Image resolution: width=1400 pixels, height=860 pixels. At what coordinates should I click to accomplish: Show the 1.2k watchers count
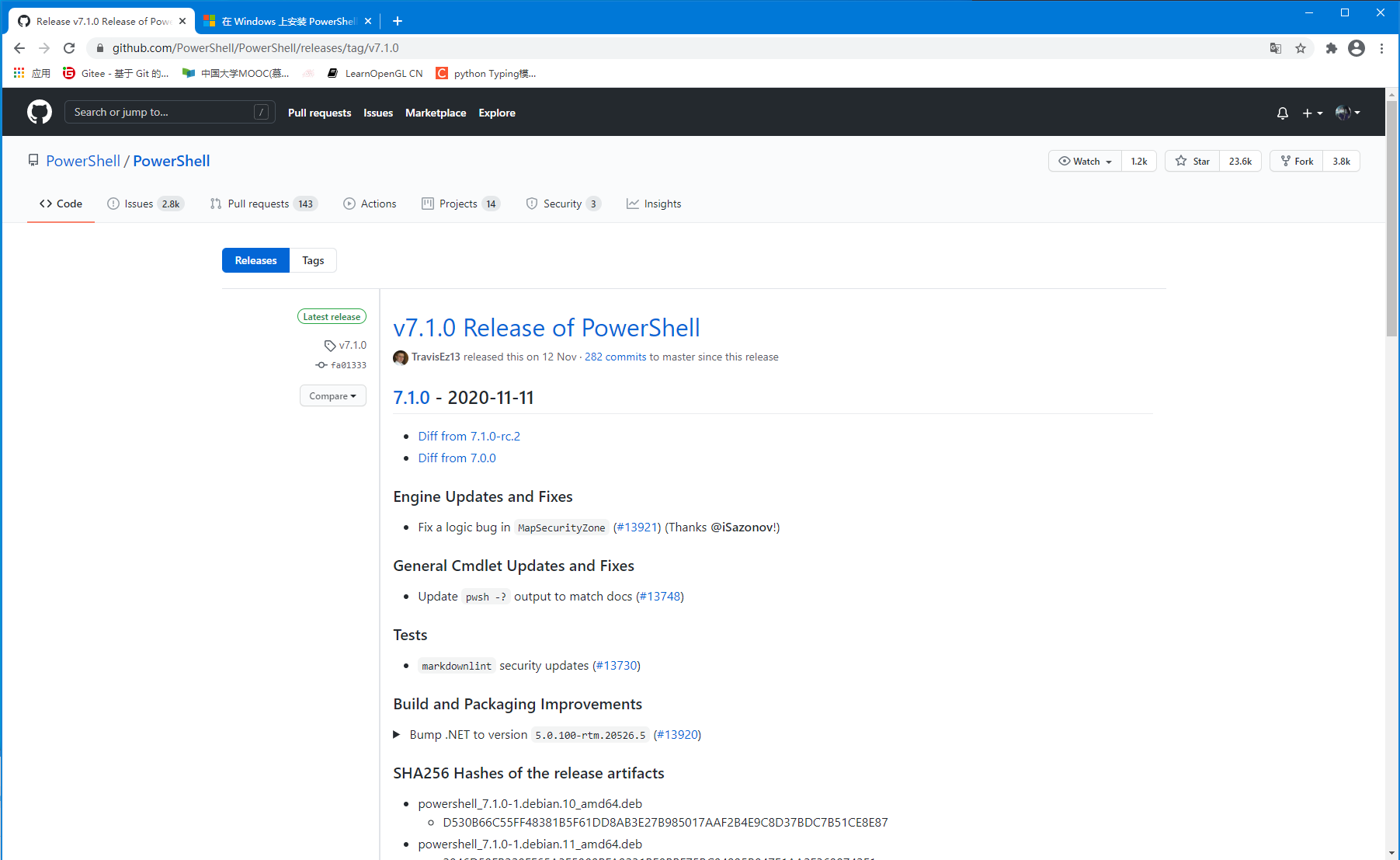(1139, 161)
